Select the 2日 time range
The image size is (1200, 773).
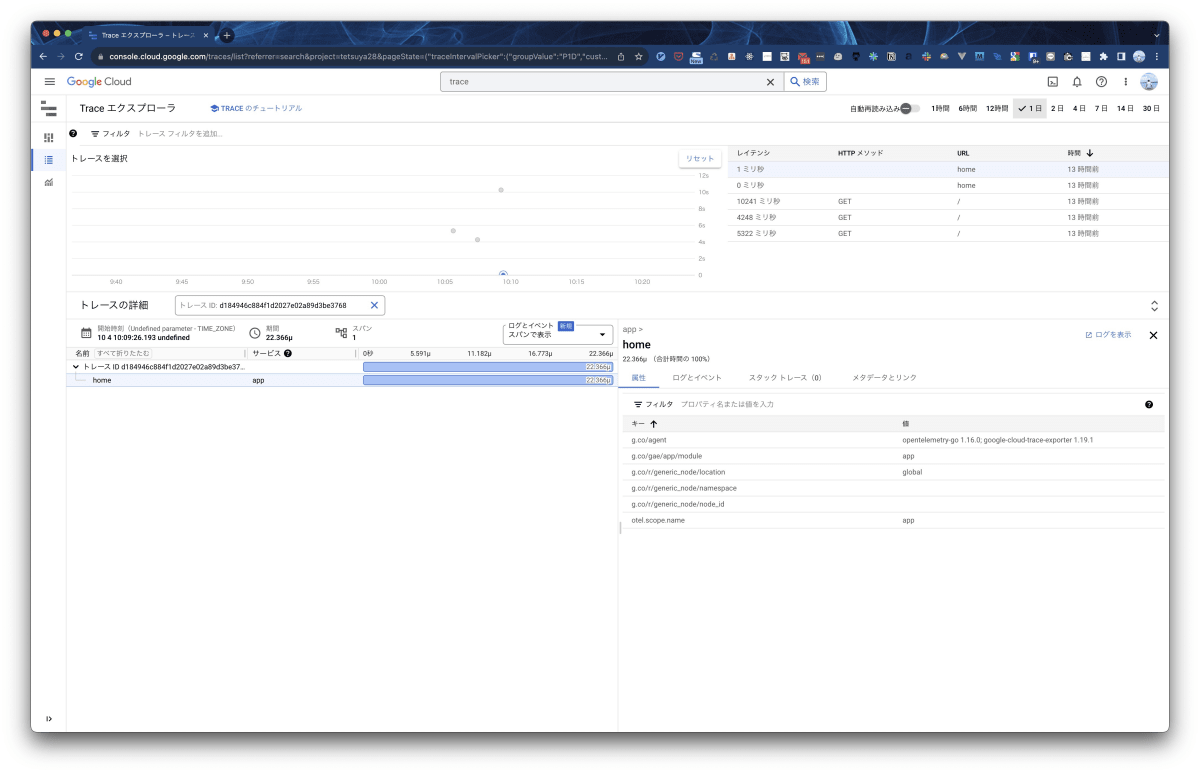click(1057, 108)
